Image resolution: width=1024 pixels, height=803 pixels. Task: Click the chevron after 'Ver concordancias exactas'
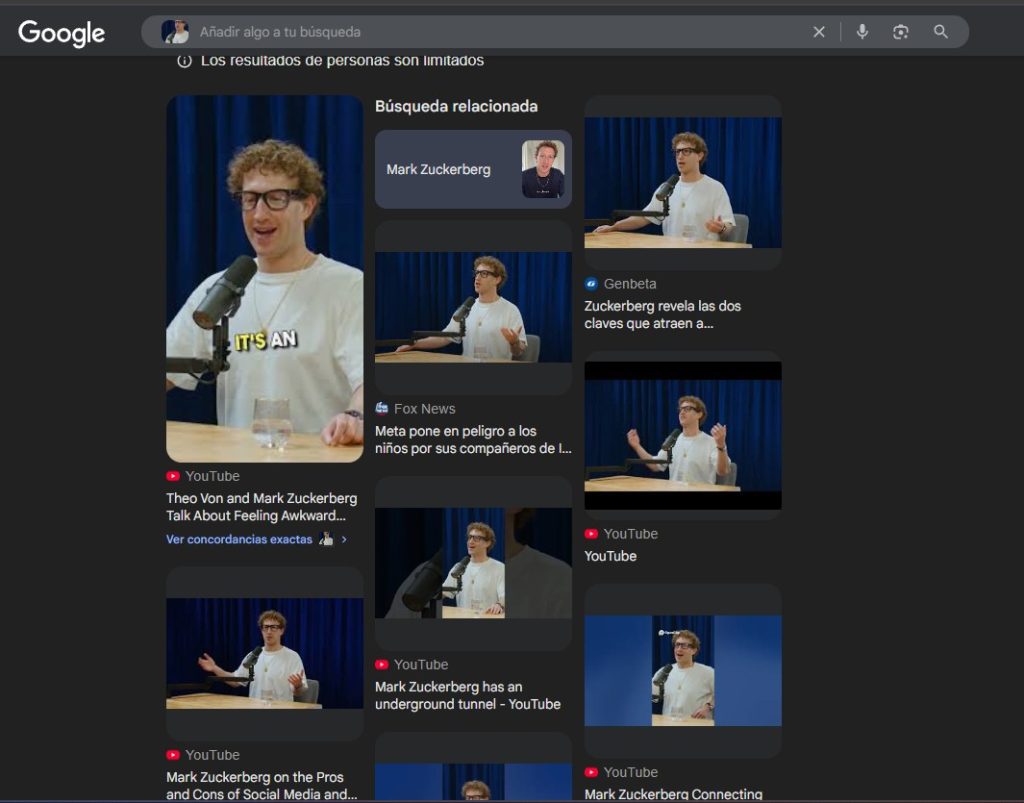344,539
